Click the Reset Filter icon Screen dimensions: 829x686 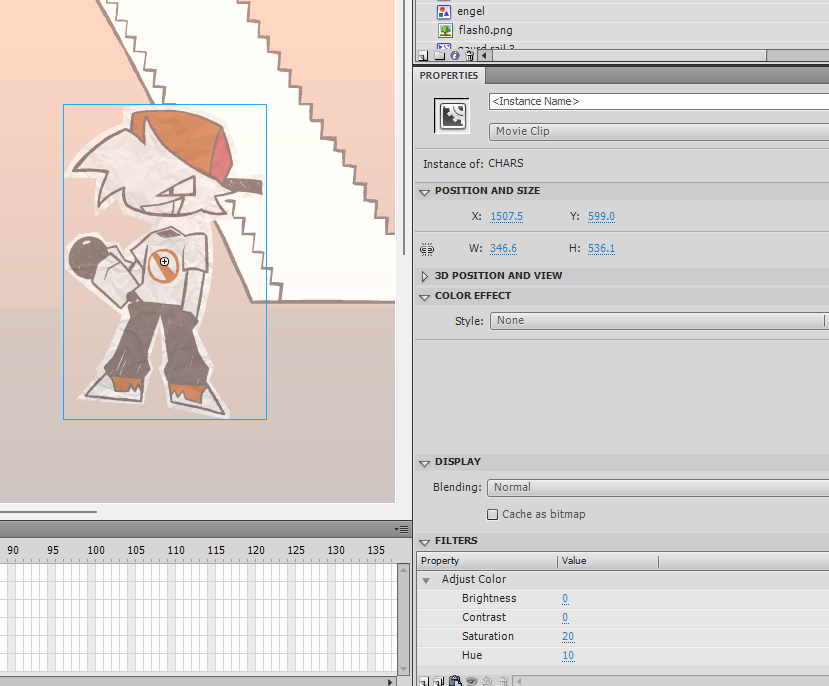[487, 681]
